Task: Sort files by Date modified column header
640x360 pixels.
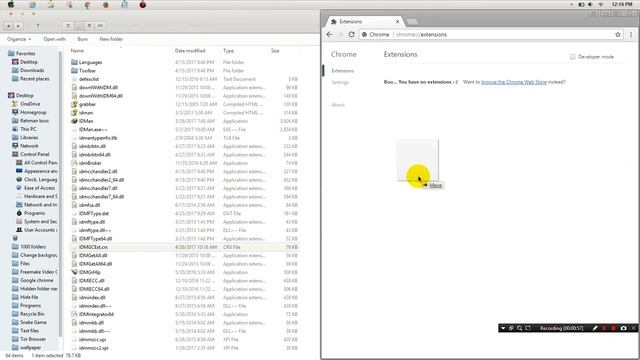Action: click(x=190, y=51)
